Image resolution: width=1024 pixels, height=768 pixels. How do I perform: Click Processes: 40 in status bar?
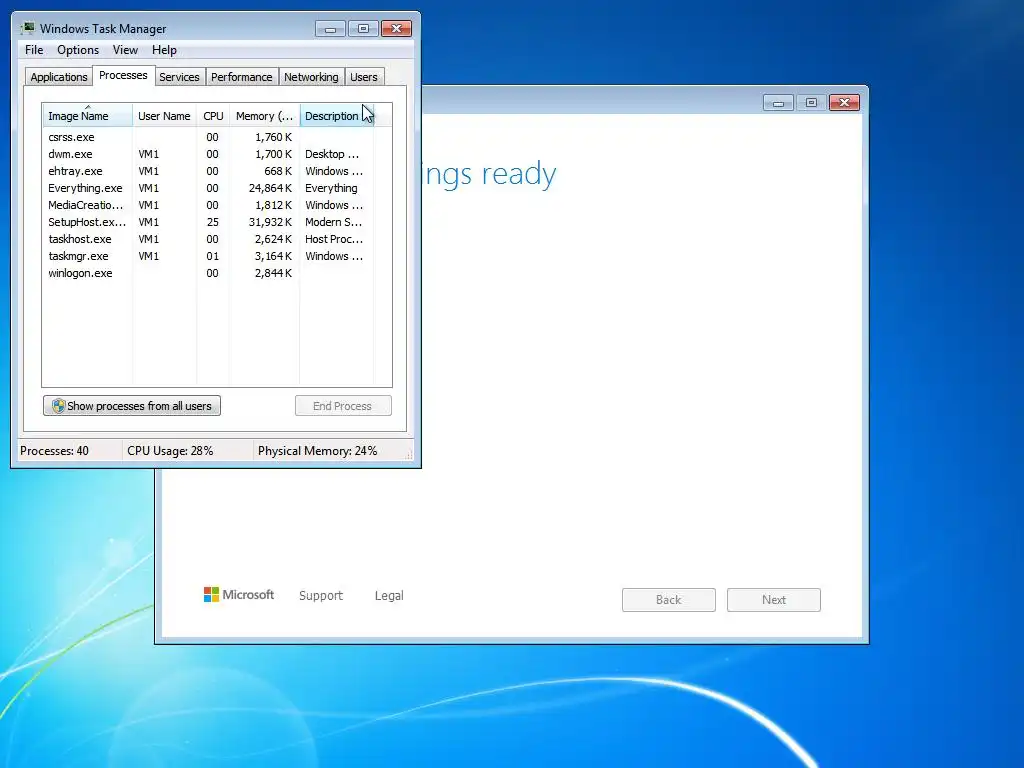(54, 451)
